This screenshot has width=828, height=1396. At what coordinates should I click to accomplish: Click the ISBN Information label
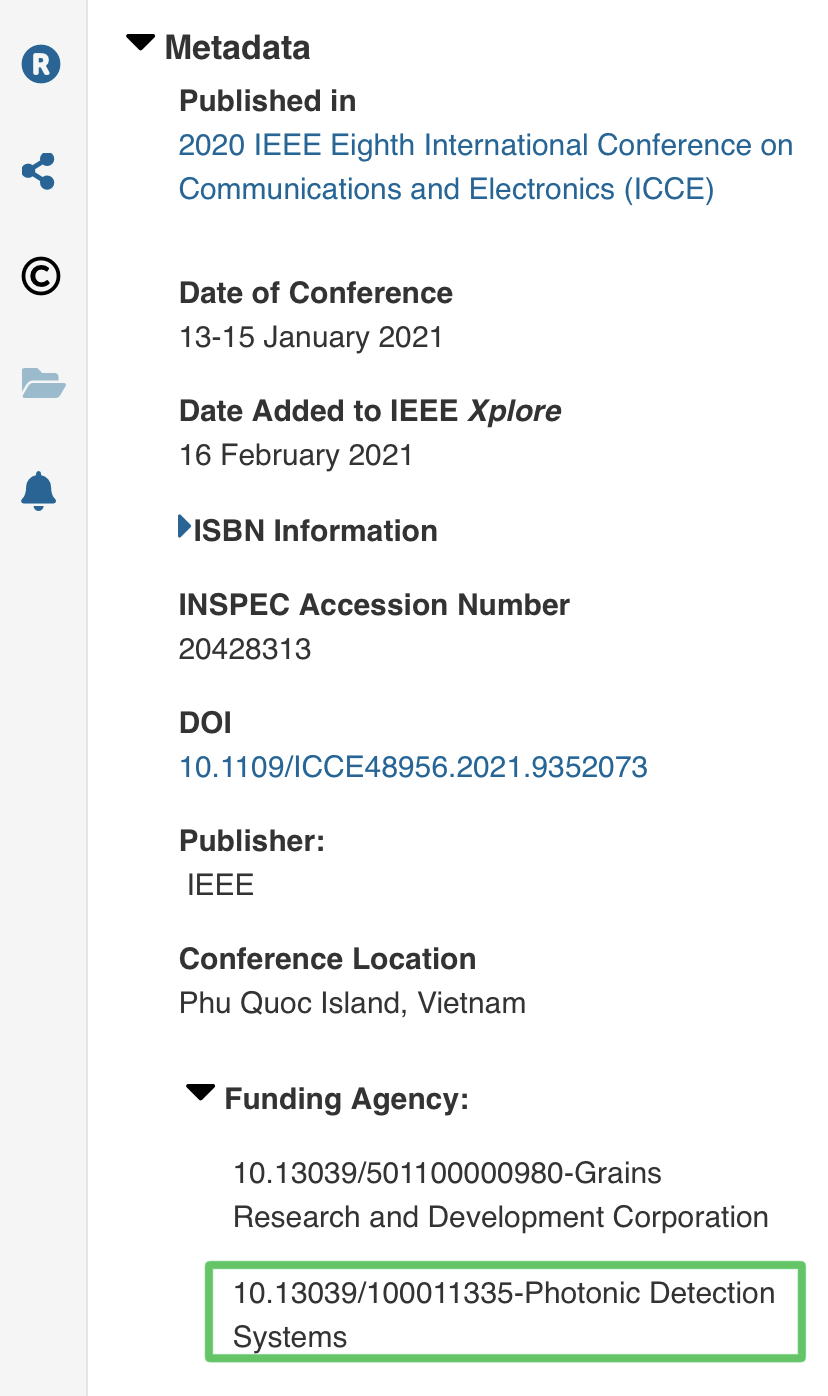(x=315, y=530)
